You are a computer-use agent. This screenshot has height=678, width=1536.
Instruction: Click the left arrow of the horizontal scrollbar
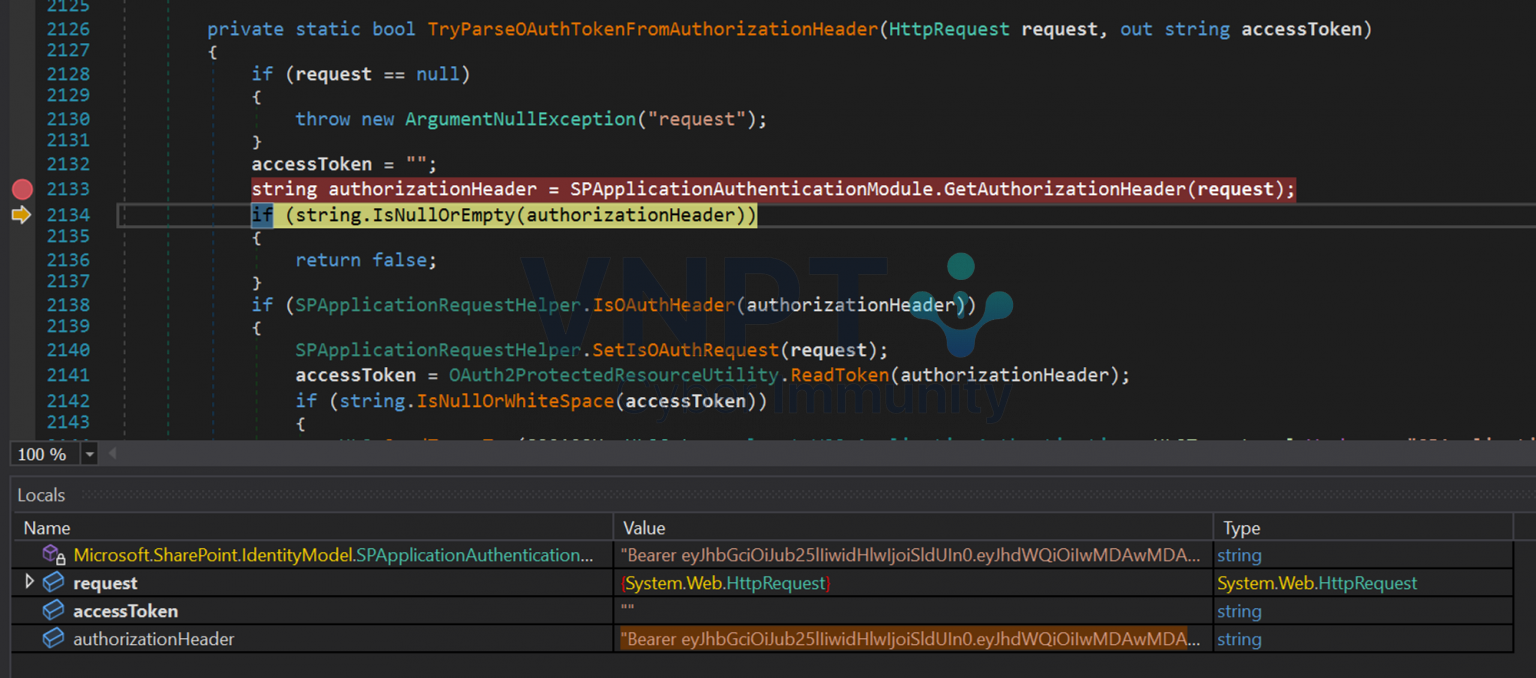[111, 453]
